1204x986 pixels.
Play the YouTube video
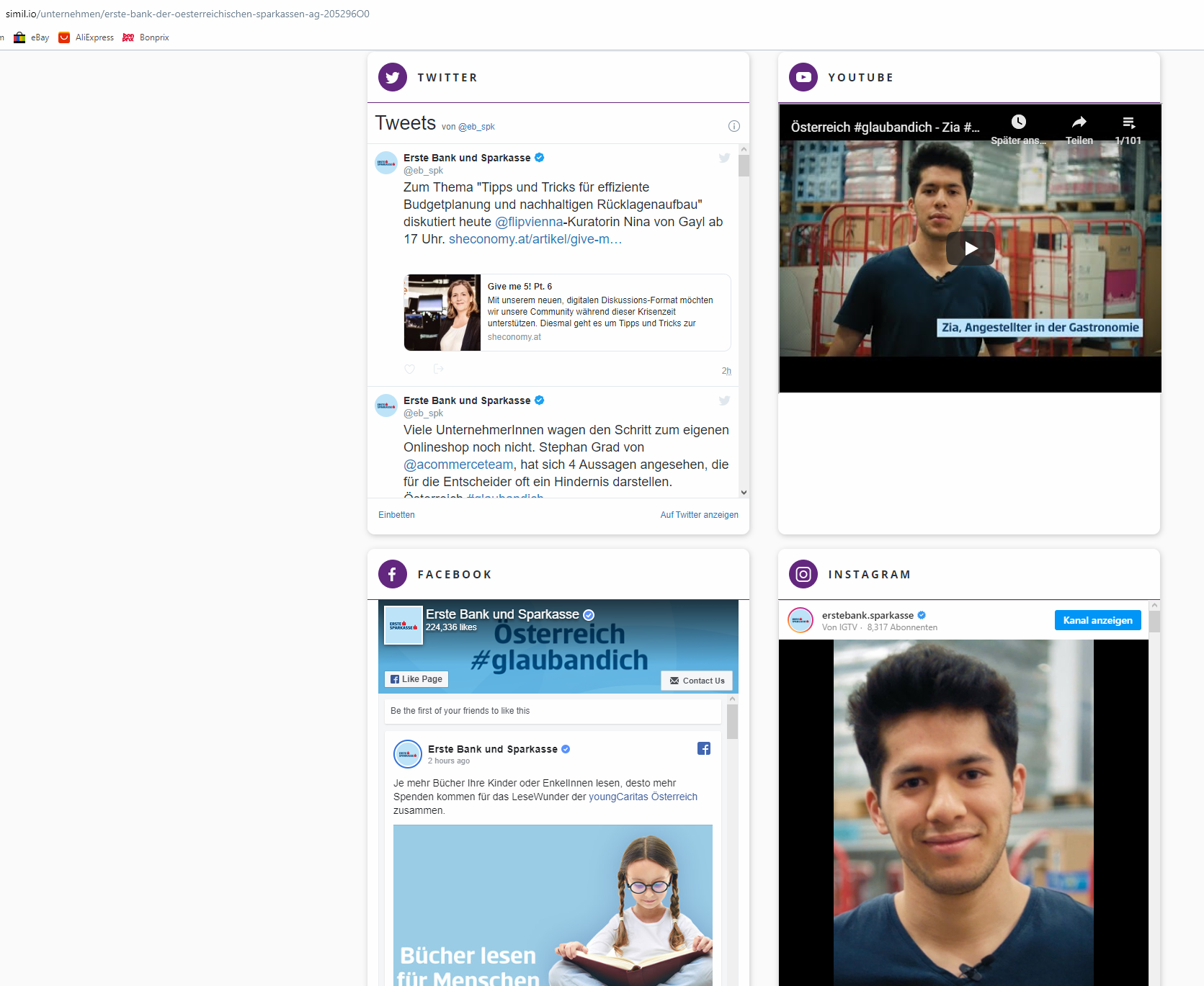click(x=971, y=248)
